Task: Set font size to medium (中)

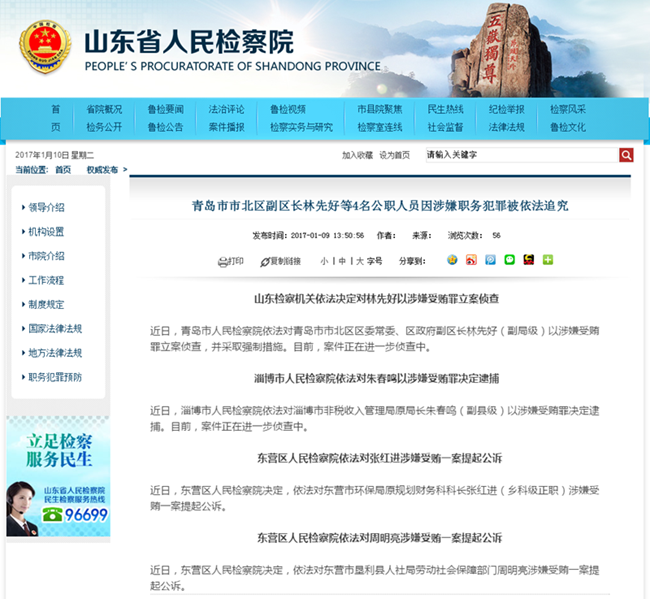Action: tap(341, 261)
